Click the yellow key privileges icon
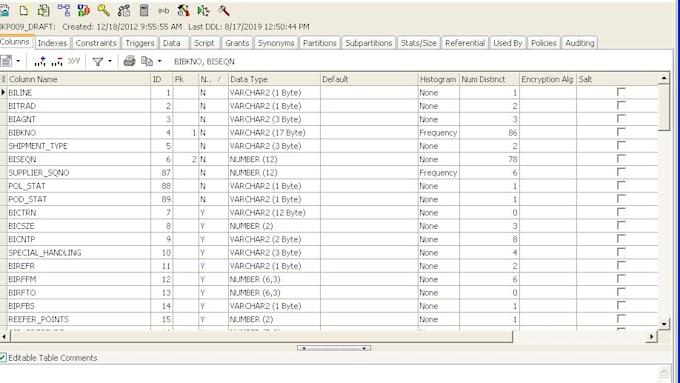The image size is (680, 383). pos(104,10)
